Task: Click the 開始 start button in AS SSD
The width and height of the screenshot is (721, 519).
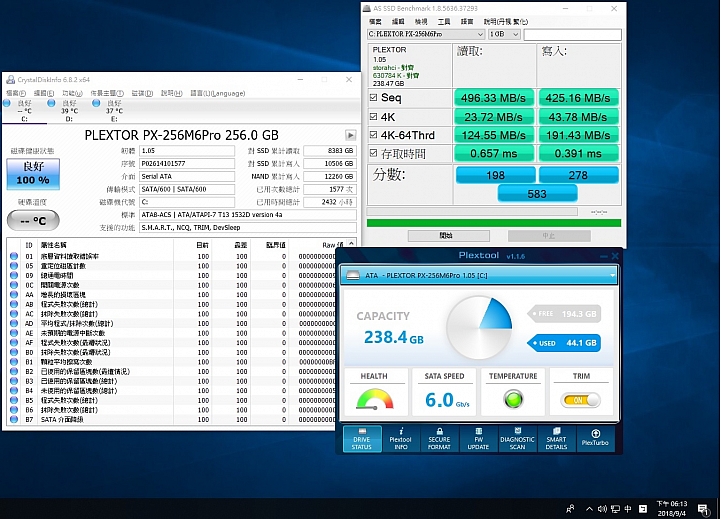Action: [448, 235]
